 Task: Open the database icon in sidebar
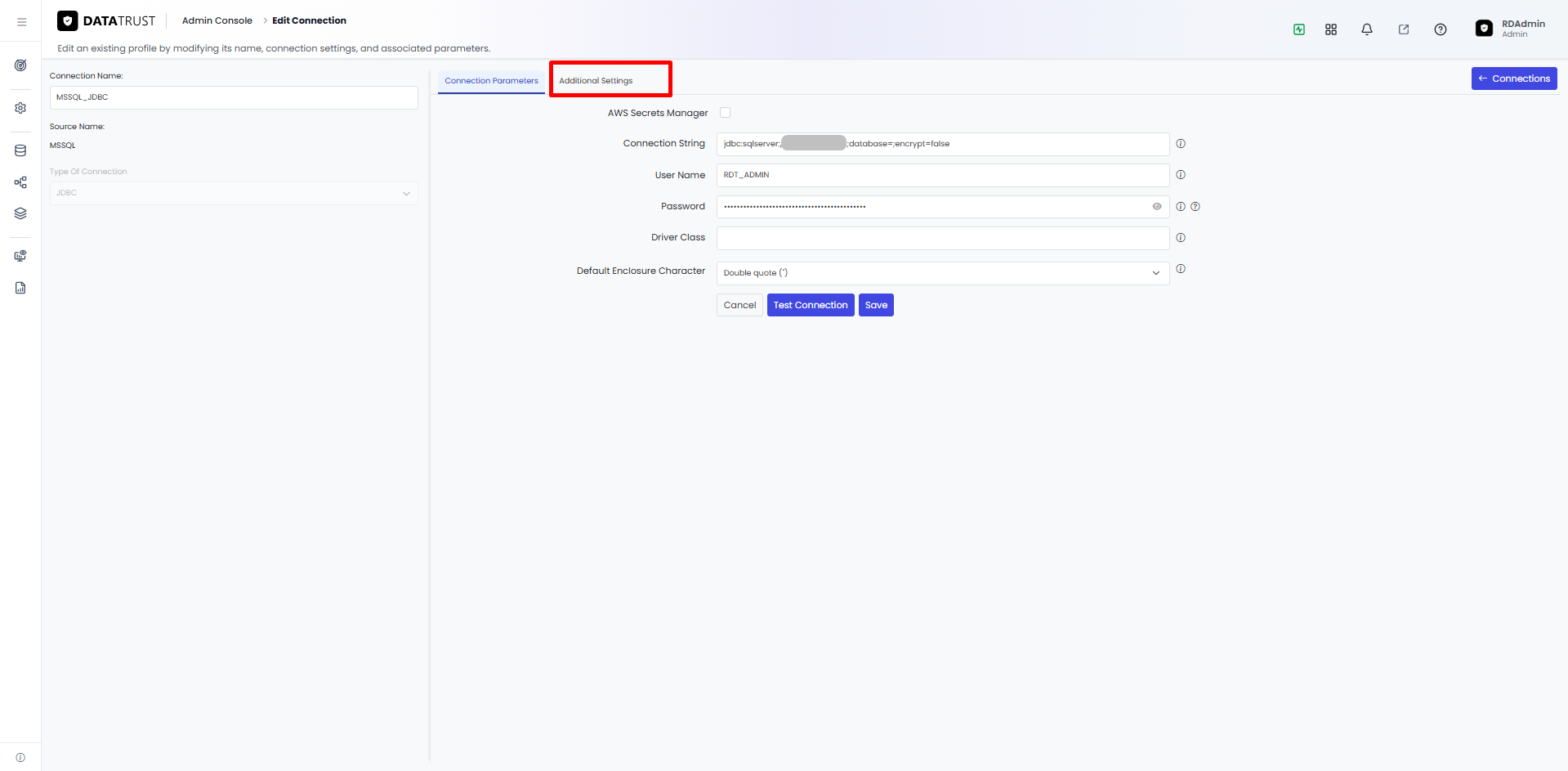click(x=20, y=150)
